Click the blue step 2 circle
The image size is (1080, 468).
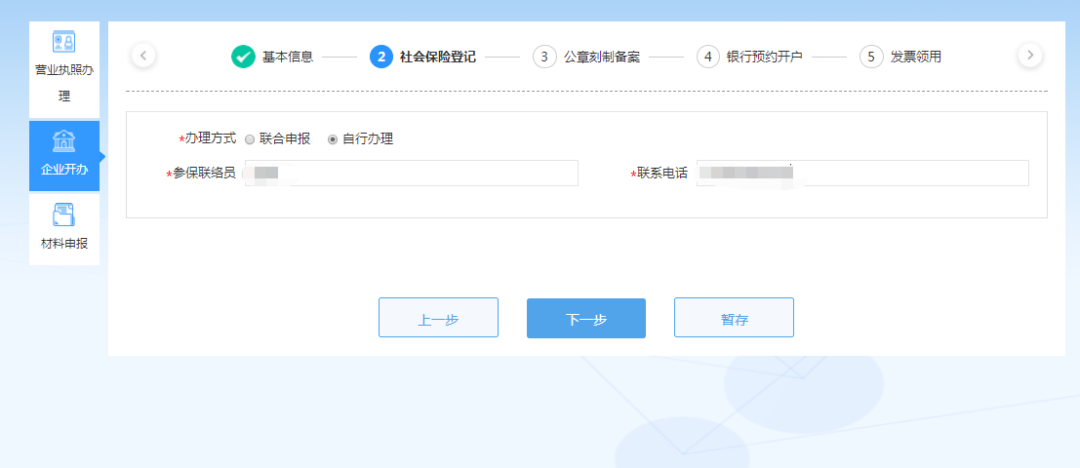point(380,57)
